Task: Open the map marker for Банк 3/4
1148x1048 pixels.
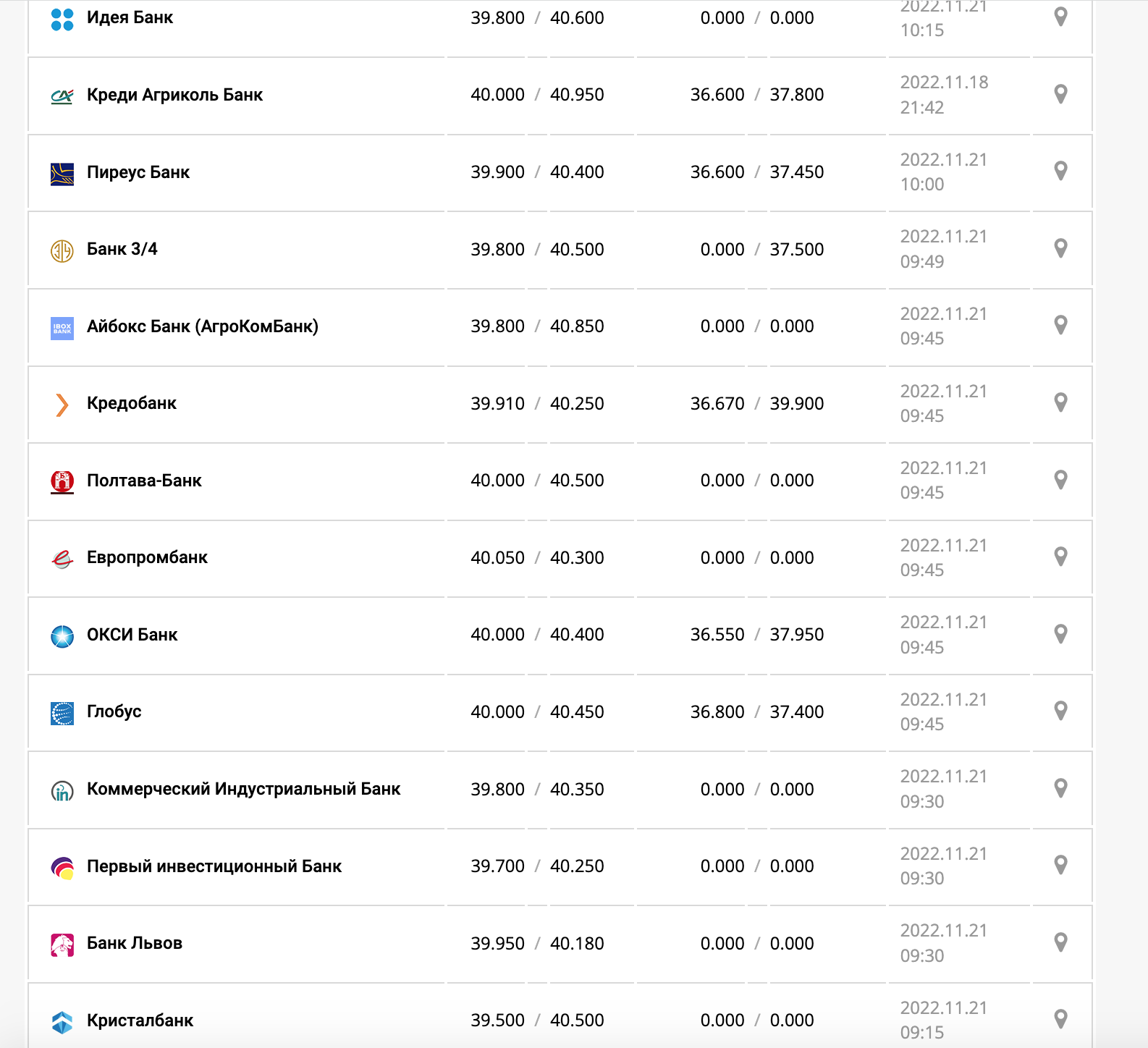Action: 1060,248
